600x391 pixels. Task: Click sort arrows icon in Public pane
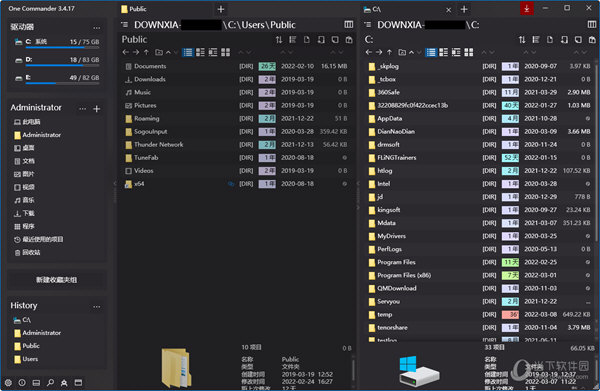(279, 40)
